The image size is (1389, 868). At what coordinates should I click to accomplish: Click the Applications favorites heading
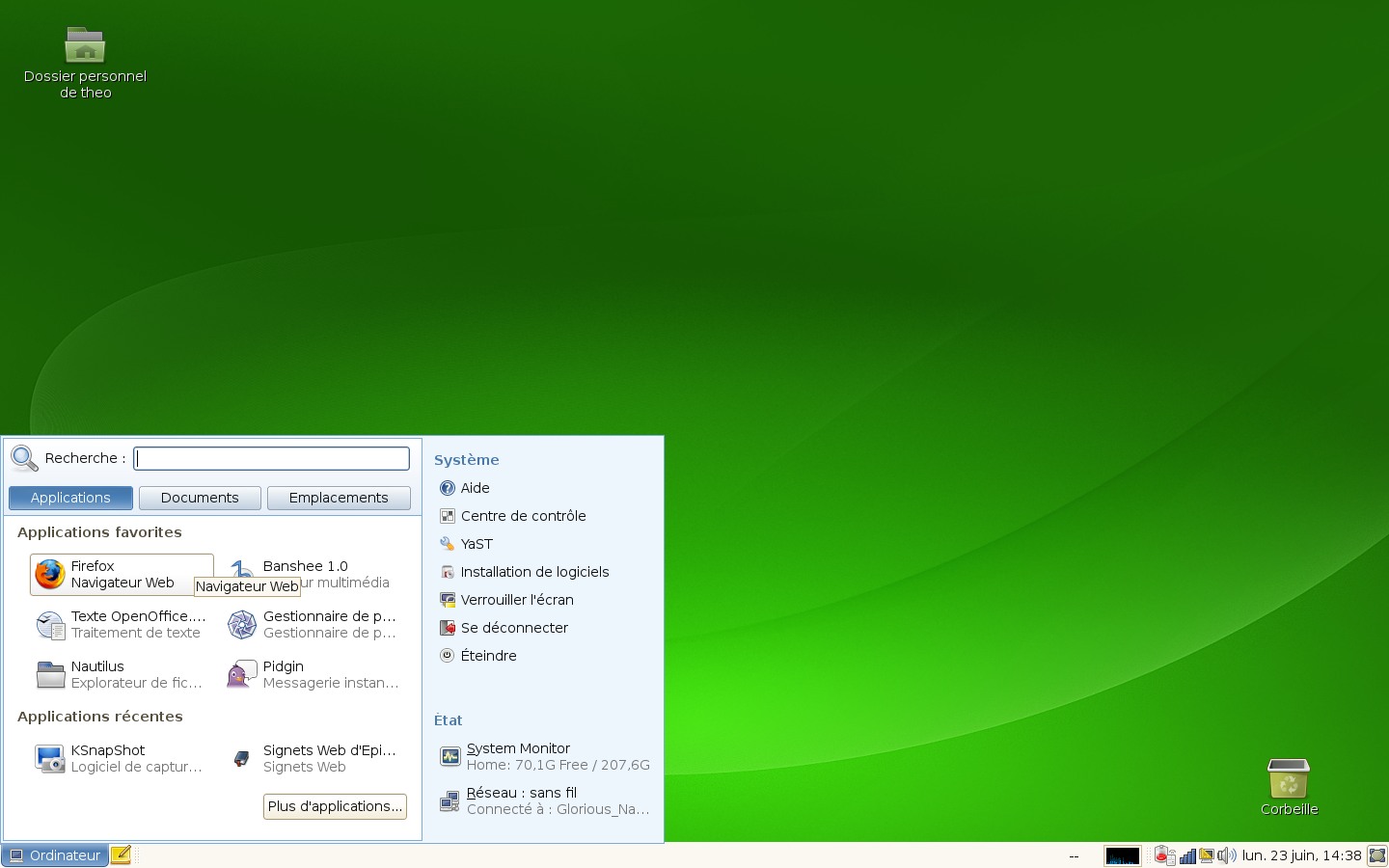(99, 532)
